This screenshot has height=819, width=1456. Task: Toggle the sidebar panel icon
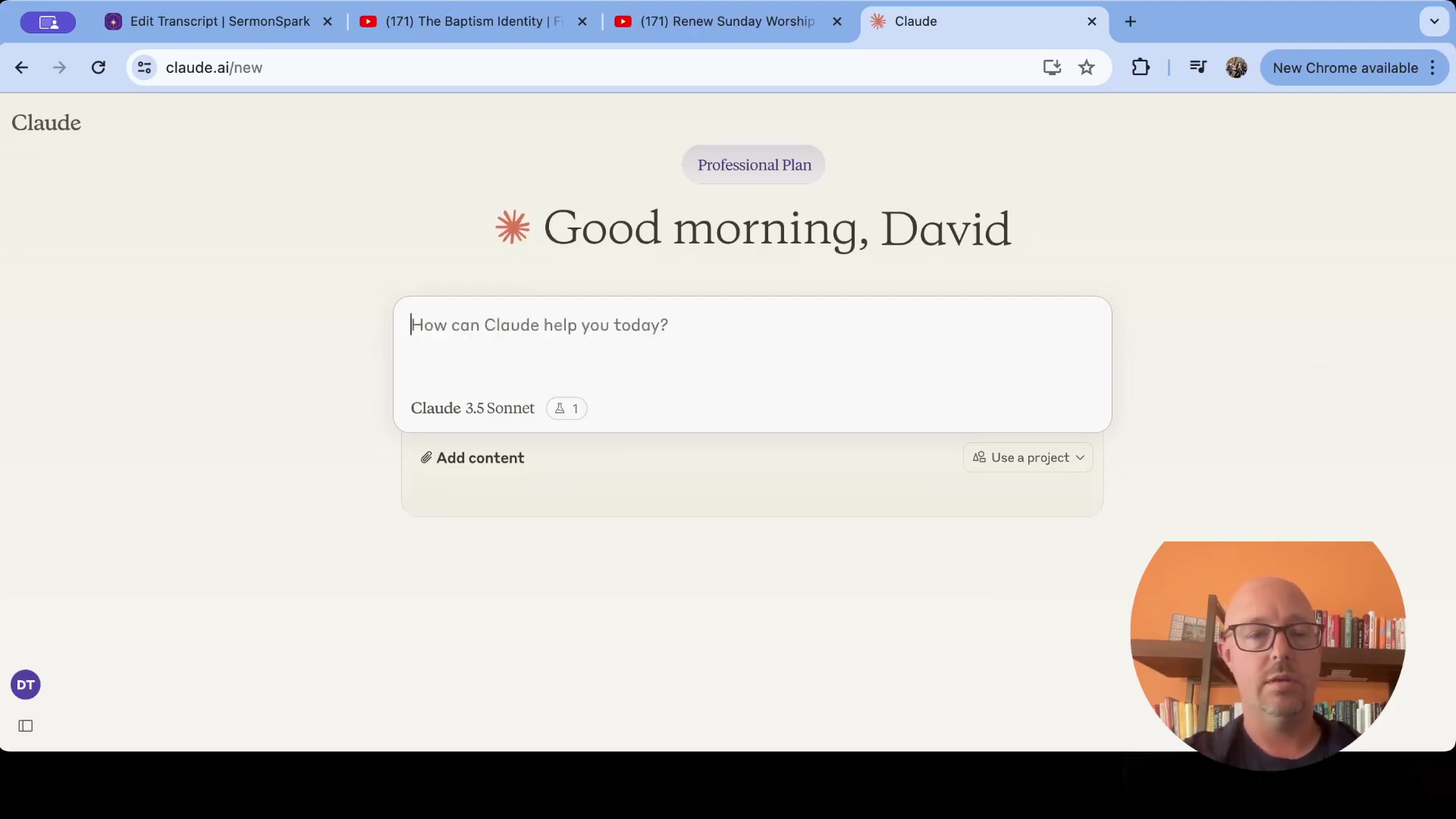pyautogui.click(x=26, y=726)
